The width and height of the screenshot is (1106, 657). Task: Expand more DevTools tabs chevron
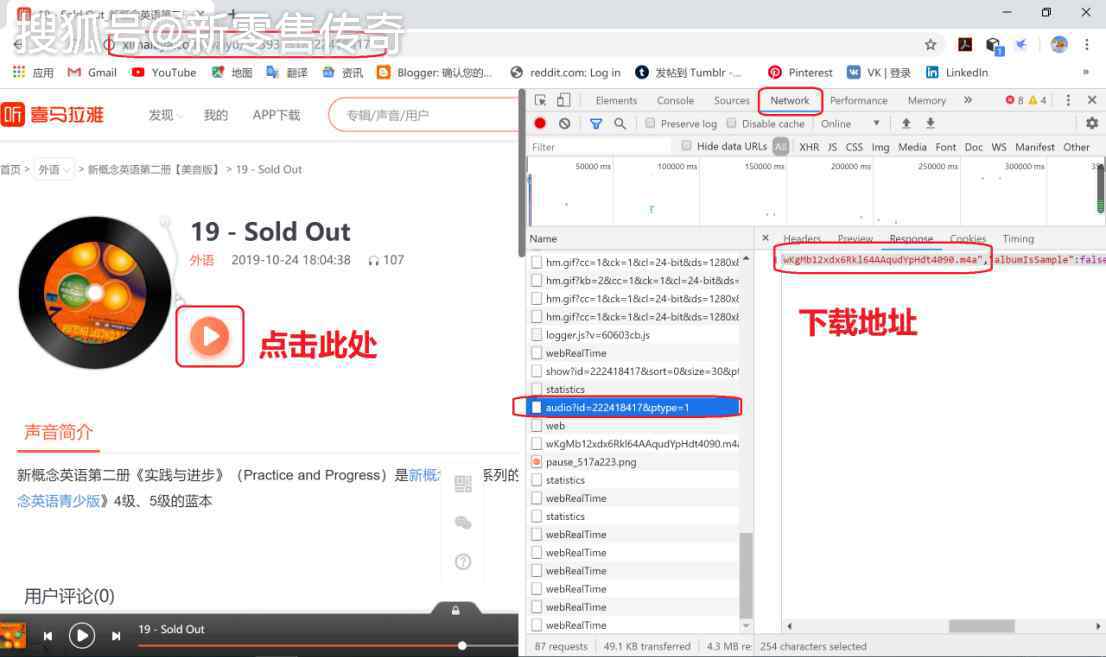point(968,100)
